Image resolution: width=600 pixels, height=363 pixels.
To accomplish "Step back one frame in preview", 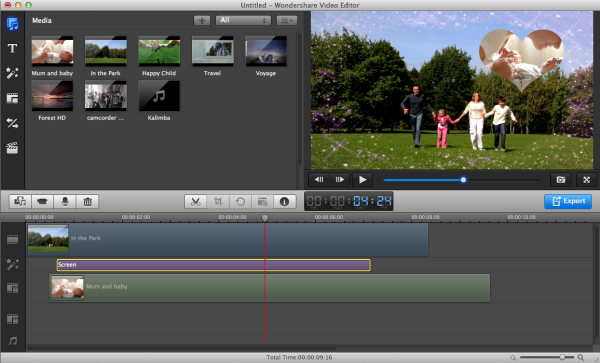I will coord(319,180).
